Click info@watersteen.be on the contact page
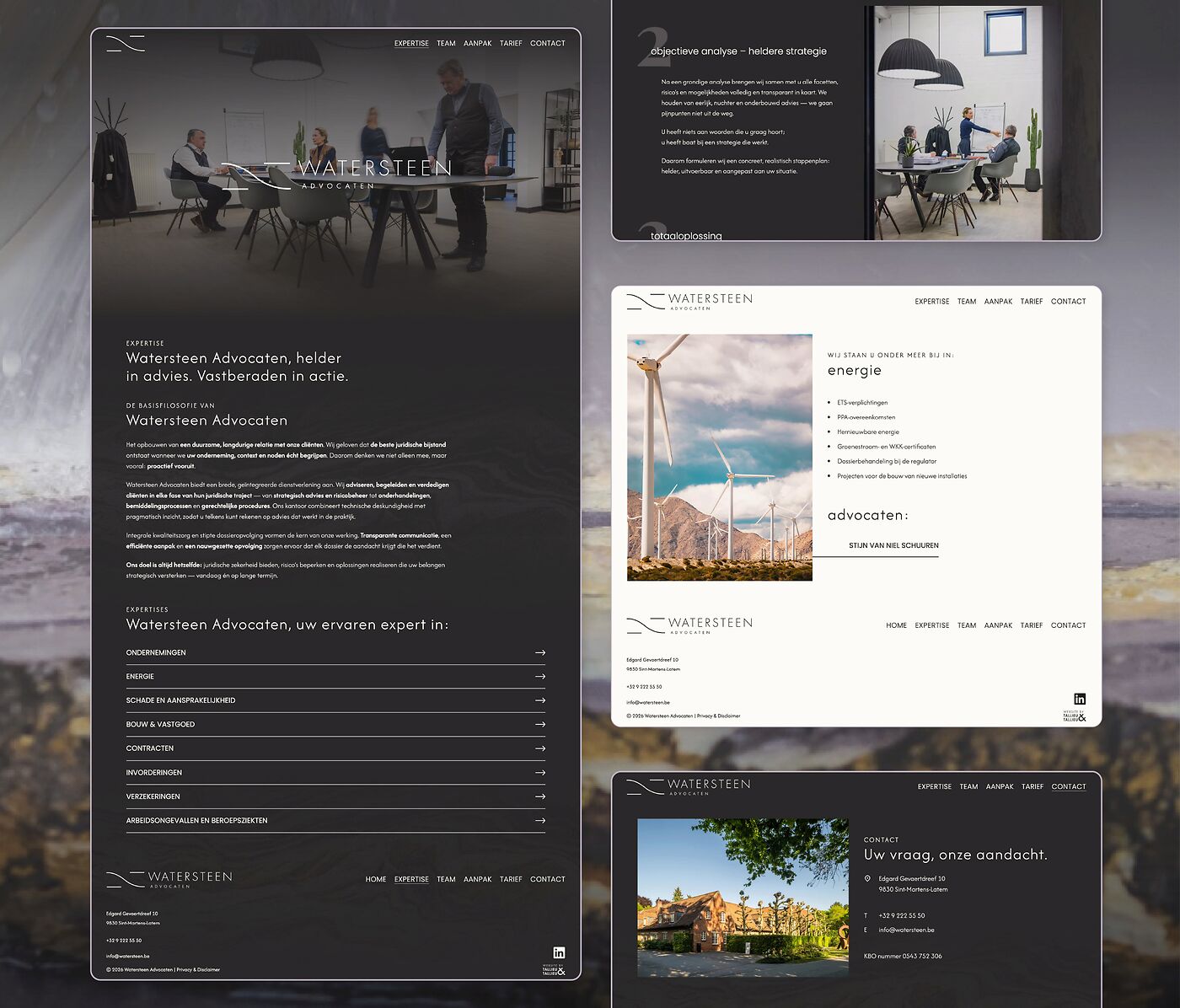This screenshot has width=1180, height=1008. (x=906, y=930)
